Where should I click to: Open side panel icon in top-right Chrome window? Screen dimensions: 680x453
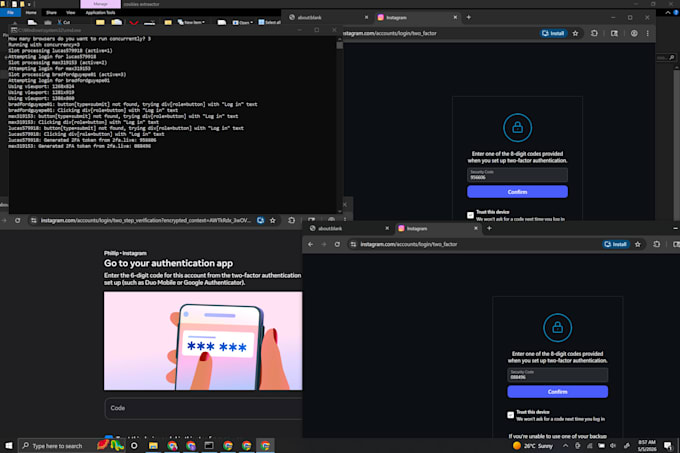(x=614, y=33)
